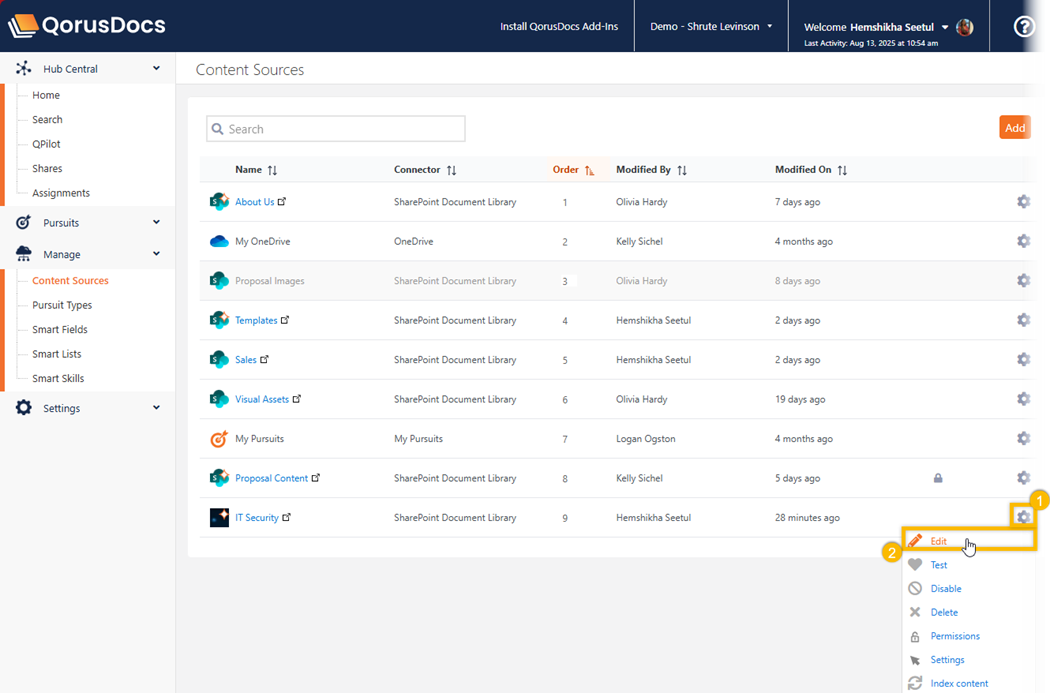Click the IT Security source thumbnail icon

tap(219, 518)
